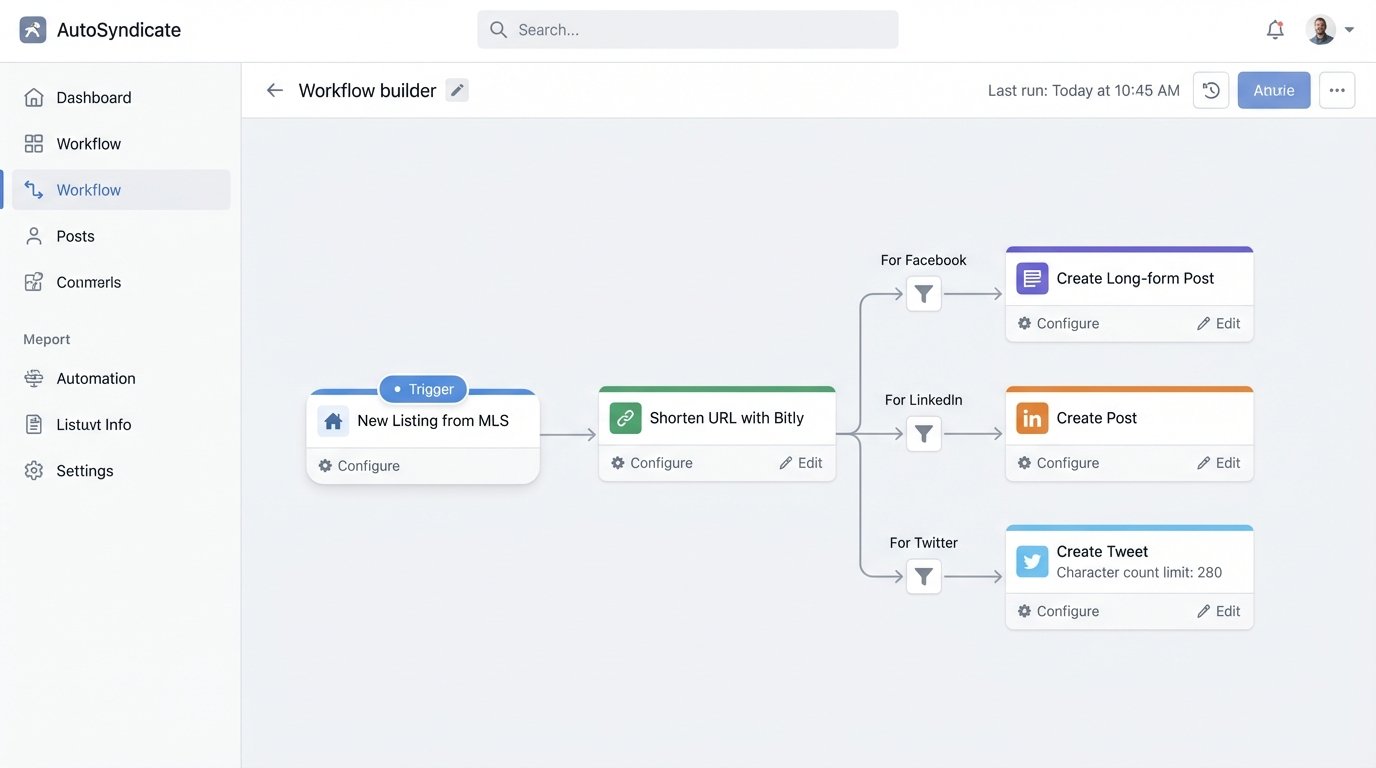Toggle the filter on the For Facebook branch
This screenshot has height=768, width=1376.
click(923, 292)
